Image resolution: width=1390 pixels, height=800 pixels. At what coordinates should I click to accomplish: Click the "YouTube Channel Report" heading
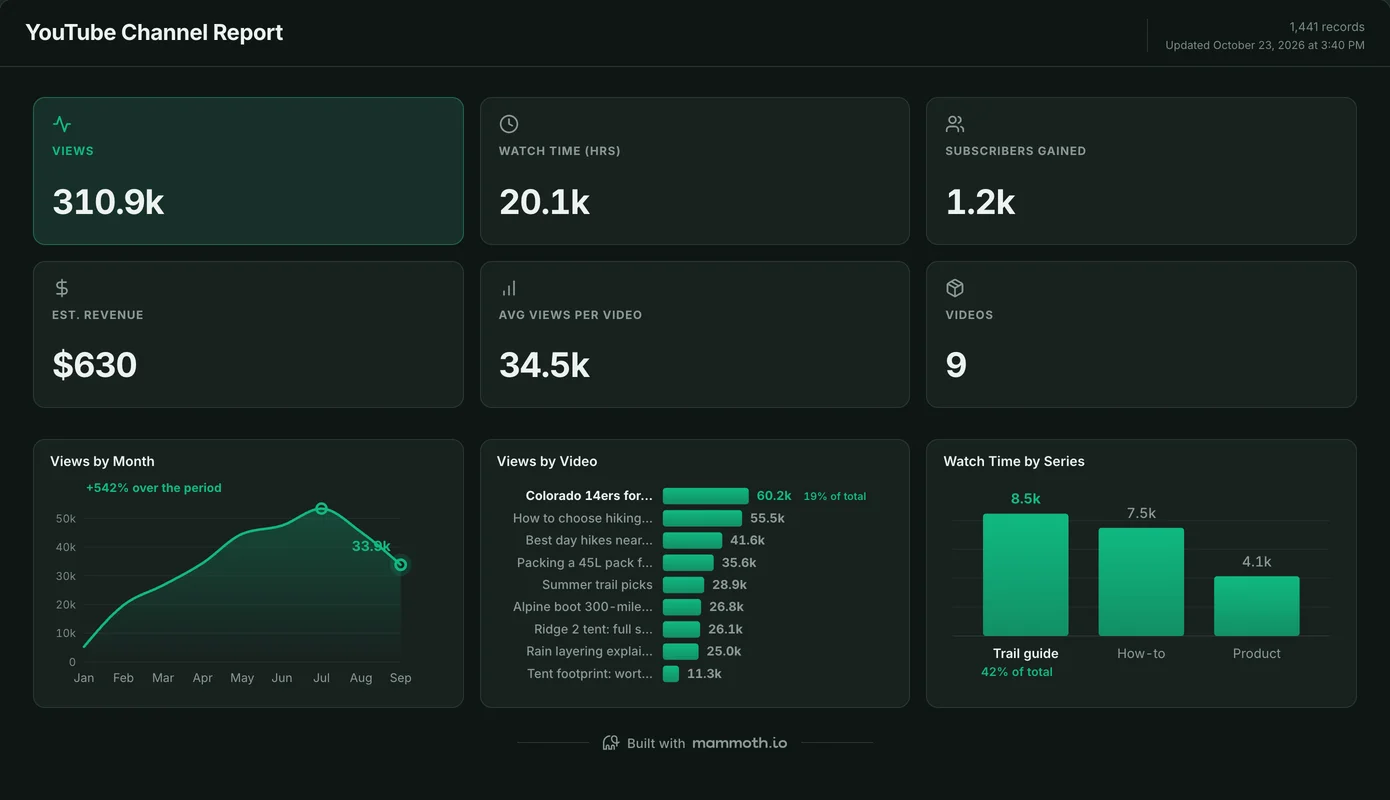(154, 32)
